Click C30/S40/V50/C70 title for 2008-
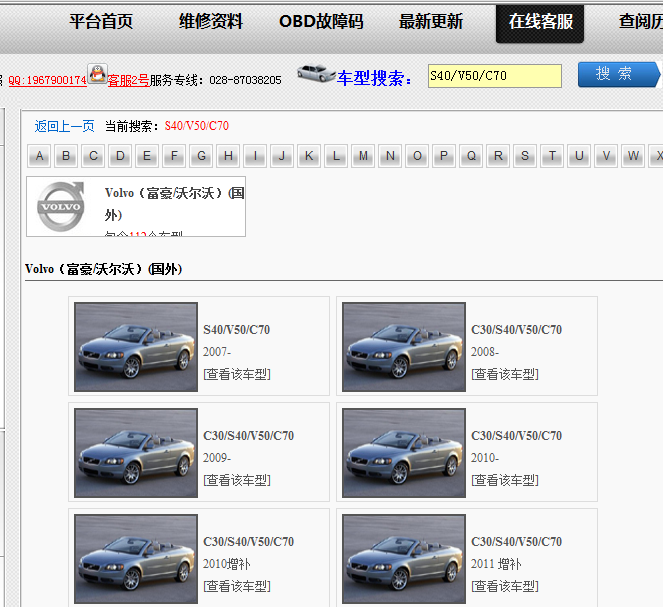Viewport: 663px width, 607px height. coord(516,330)
